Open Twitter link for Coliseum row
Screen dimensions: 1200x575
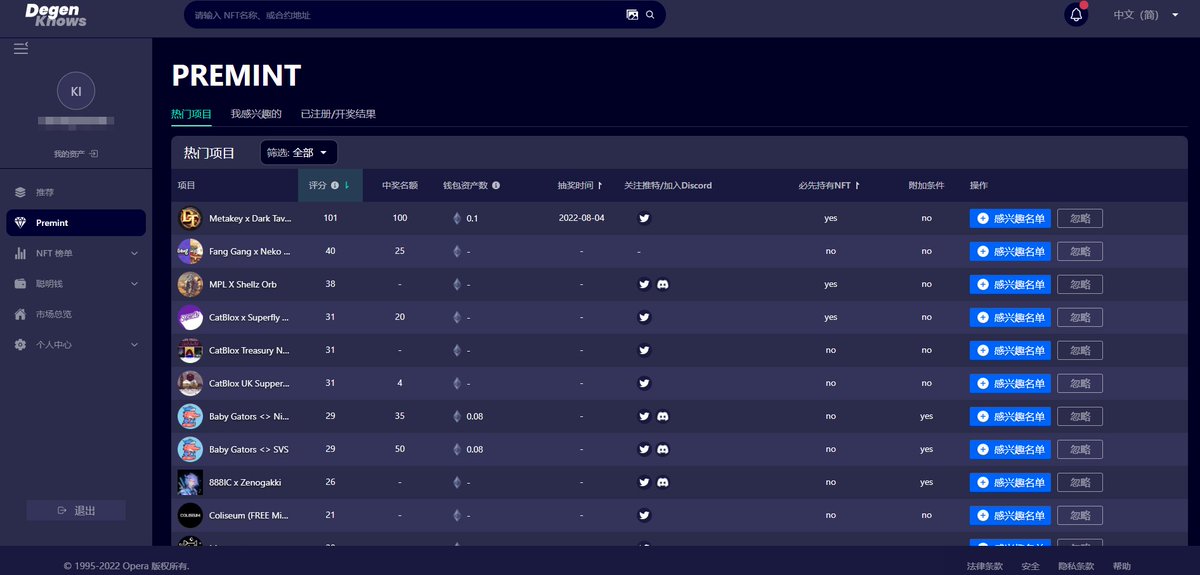[645, 515]
